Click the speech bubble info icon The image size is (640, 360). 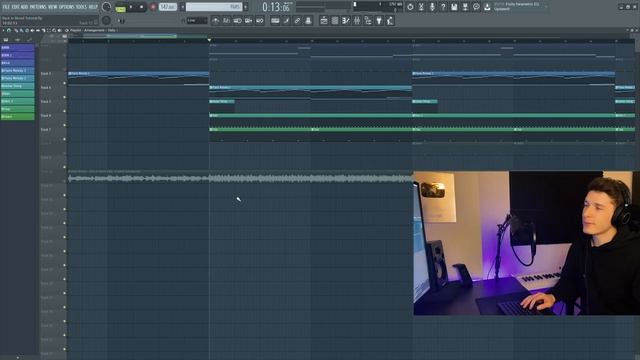(476, 7)
